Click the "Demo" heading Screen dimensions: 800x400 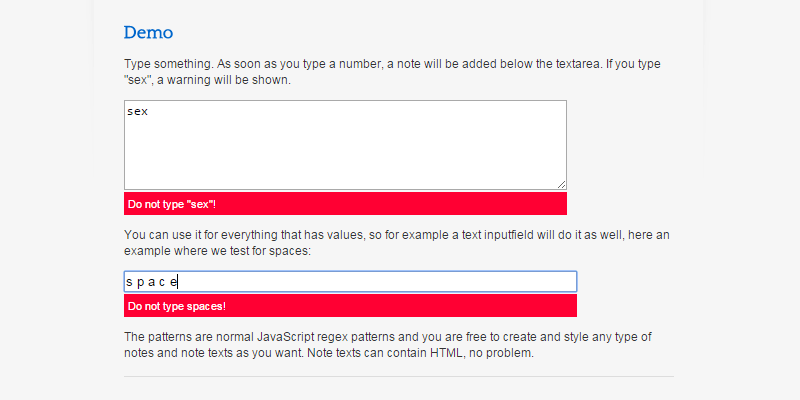[x=148, y=33]
